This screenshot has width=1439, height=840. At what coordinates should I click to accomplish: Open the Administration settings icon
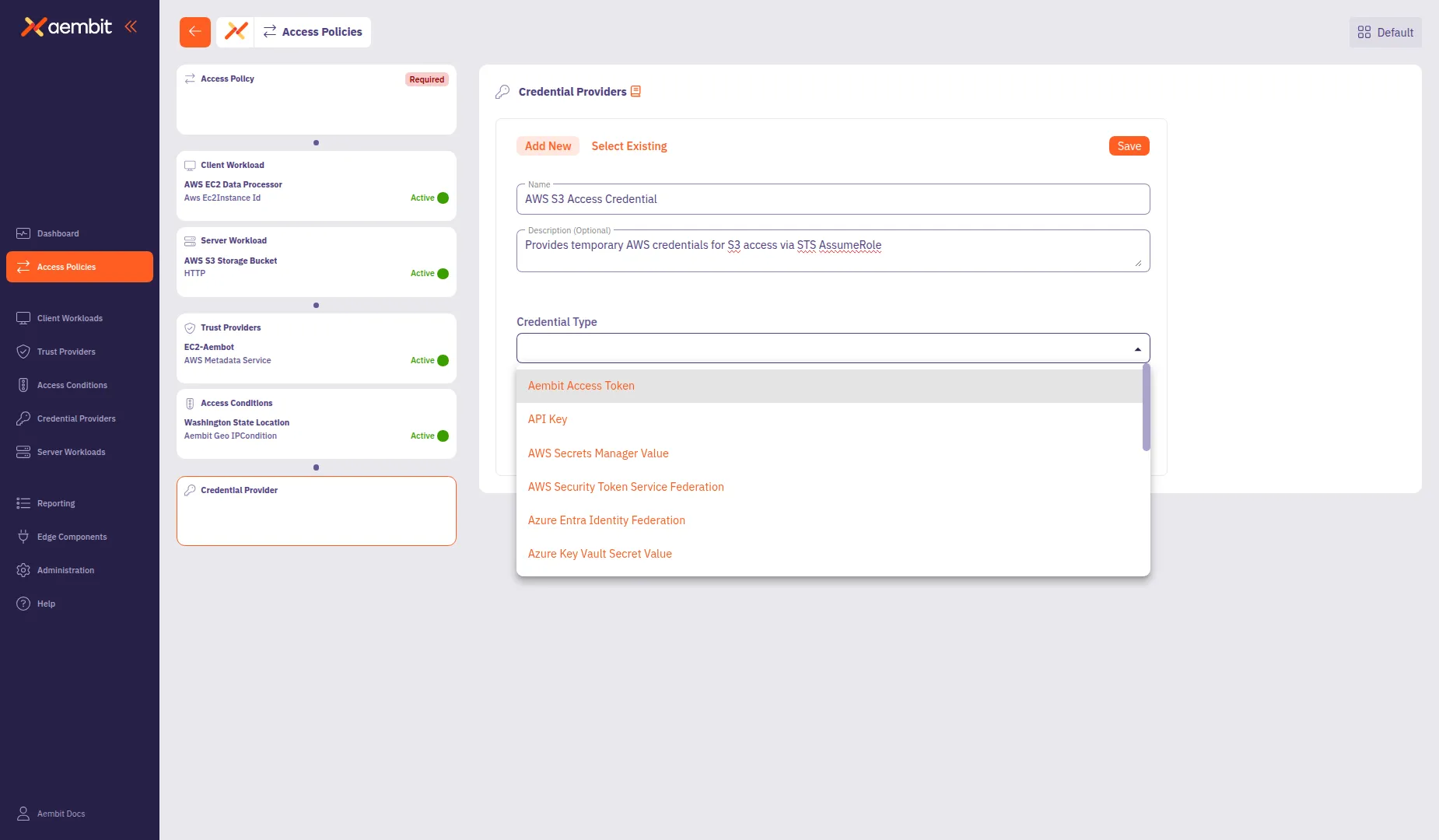click(23, 570)
